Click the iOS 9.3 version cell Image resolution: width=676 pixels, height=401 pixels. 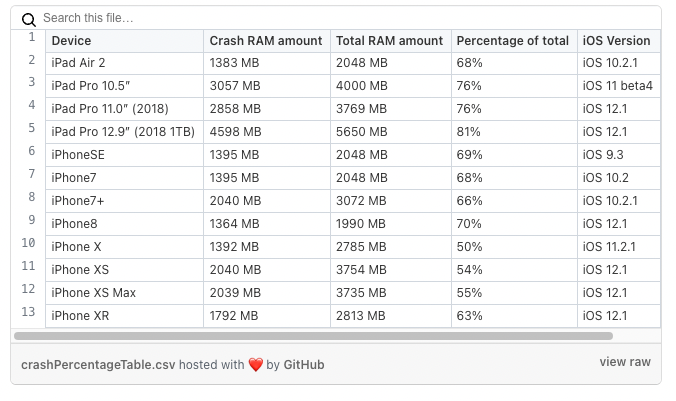pos(618,155)
